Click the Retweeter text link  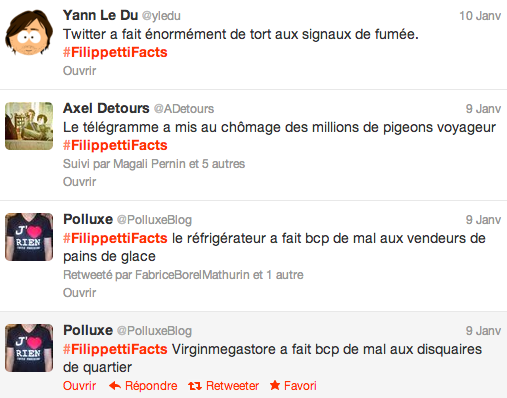(x=232, y=386)
